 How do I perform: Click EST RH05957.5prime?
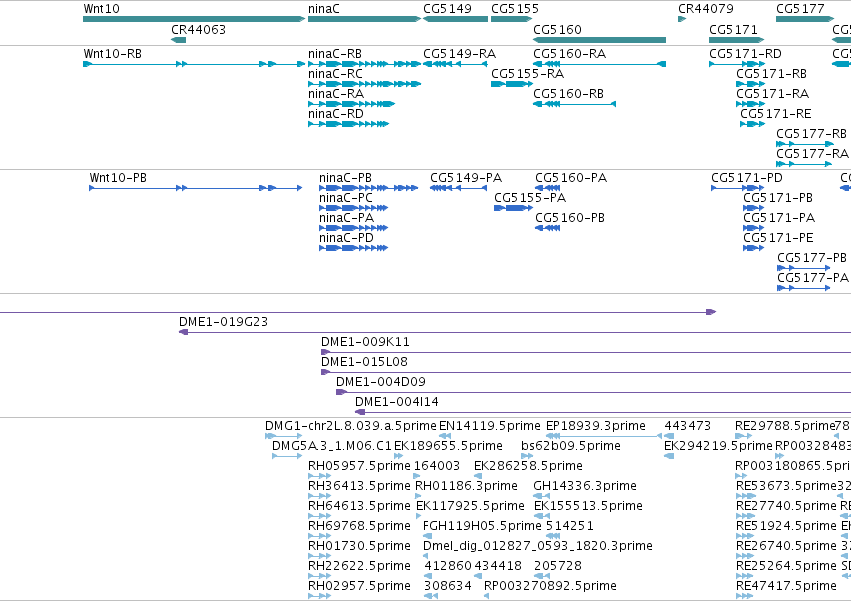pyautogui.click(x=319, y=476)
